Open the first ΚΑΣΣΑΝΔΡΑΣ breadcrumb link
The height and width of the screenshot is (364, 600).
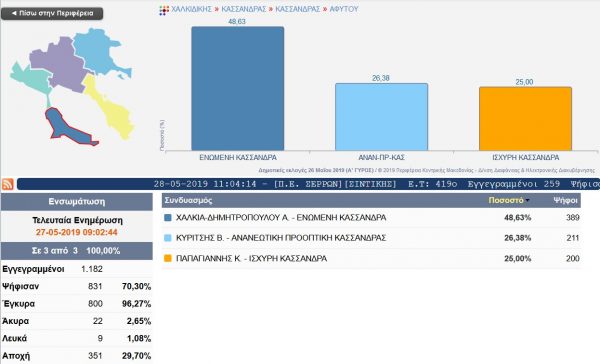click(x=243, y=9)
